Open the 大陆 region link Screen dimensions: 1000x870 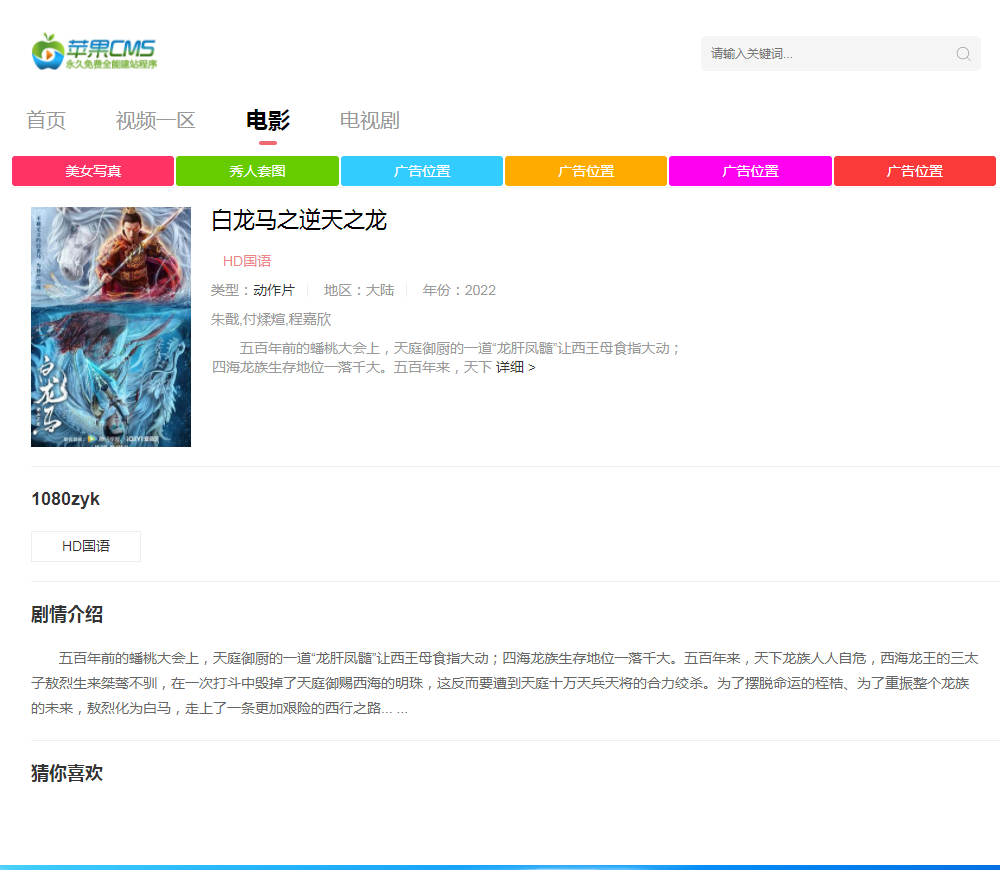[x=379, y=290]
